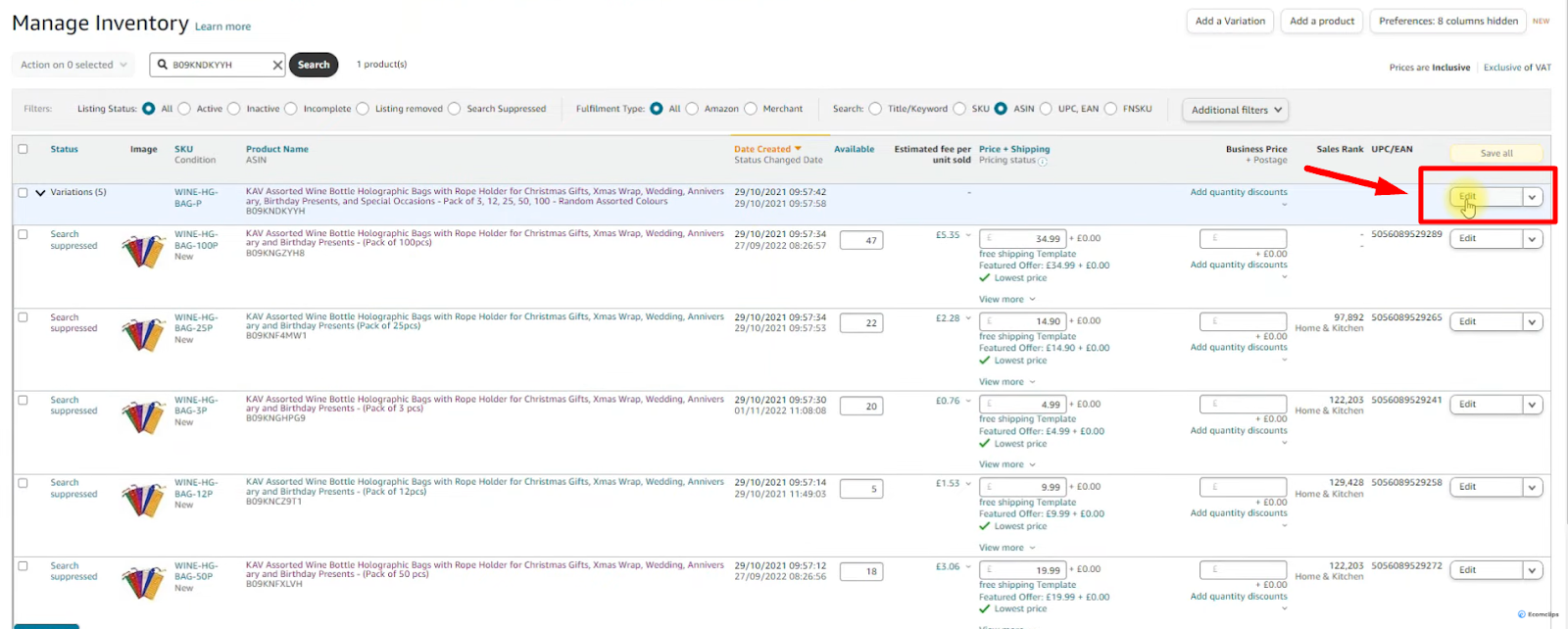Tick the checkbox for the WINE-HG-BAG-12P row
Image resolution: width=1568 pixels, height=629 pixels.
point(23,483)
